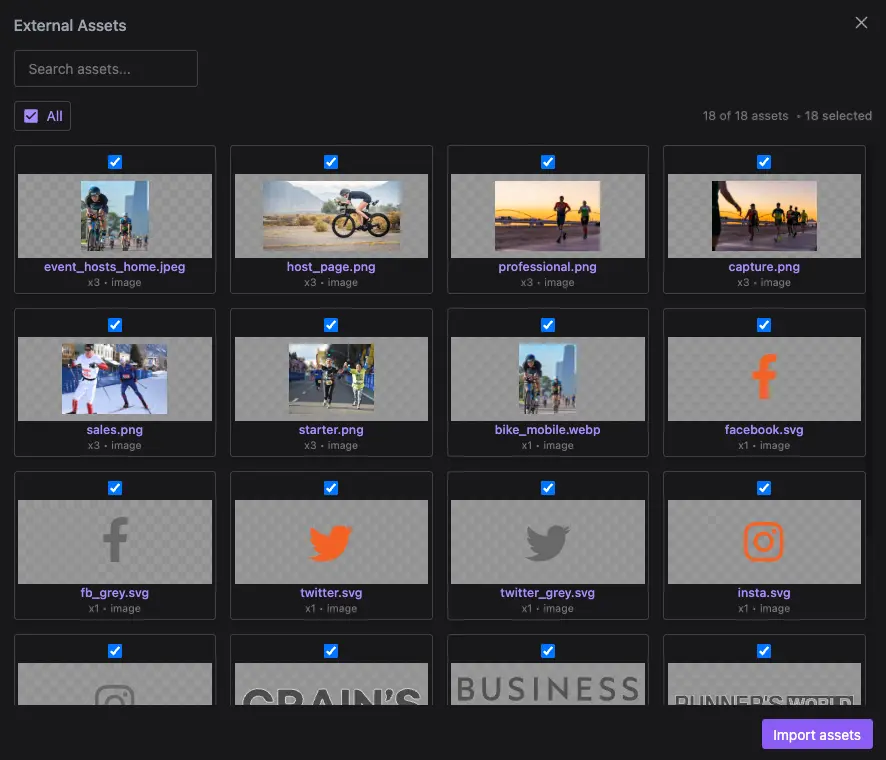This screenshot has width=886, height=760.
Task: Click the professional.png runners thumbnail
Action: [547, 214]
